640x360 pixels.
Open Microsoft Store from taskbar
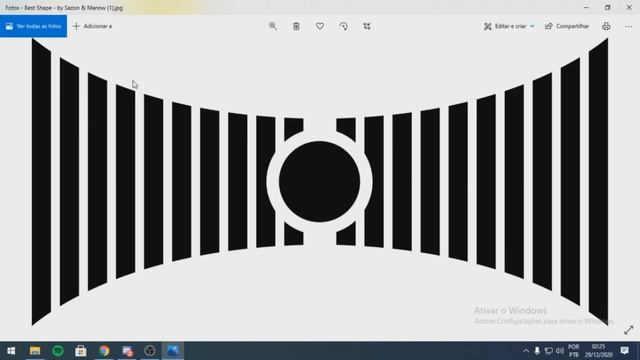pyautogui.click(x=81, y=351)
